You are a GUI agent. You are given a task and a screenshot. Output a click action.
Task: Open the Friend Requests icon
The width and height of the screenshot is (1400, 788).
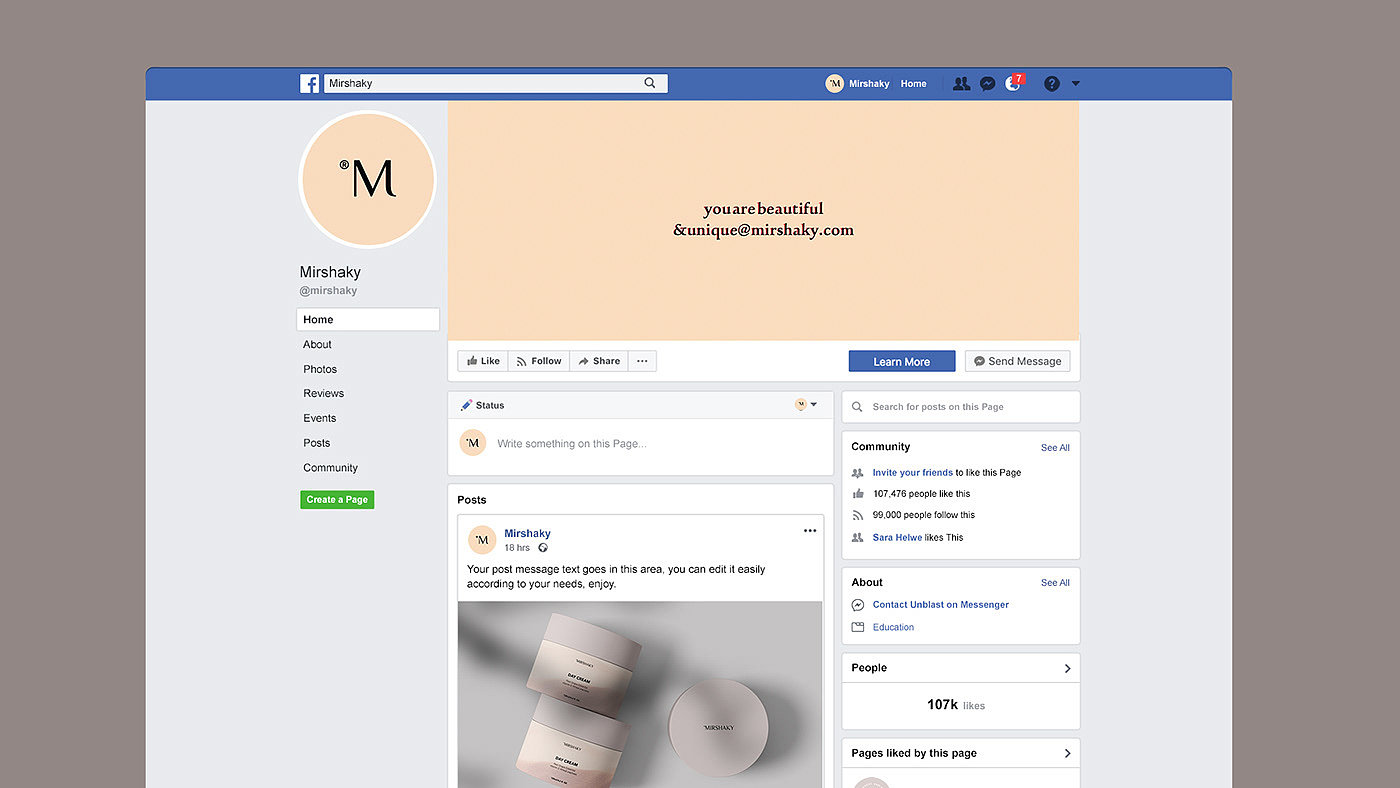961,84
